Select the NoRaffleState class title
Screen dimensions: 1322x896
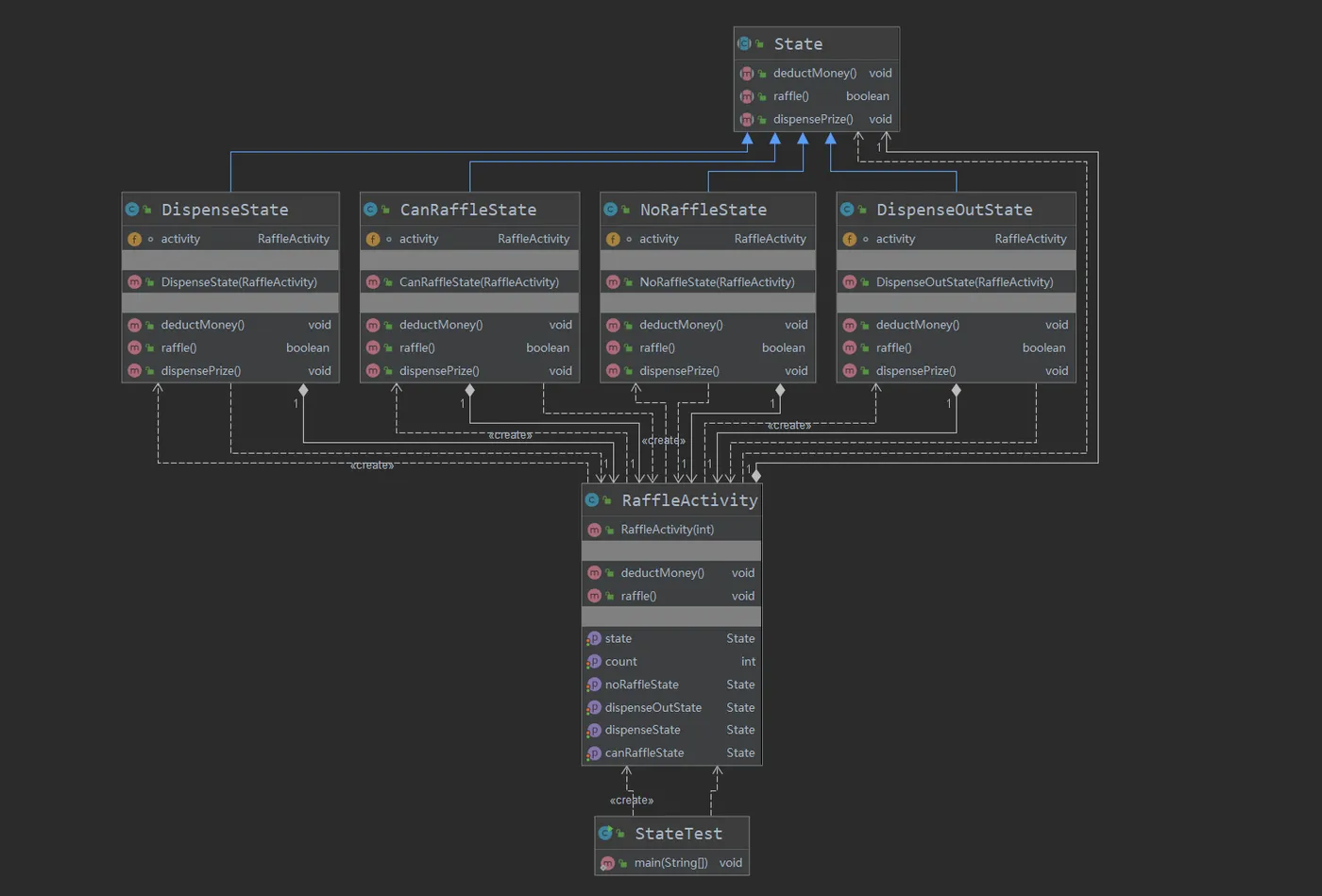(x=703, y=210)
